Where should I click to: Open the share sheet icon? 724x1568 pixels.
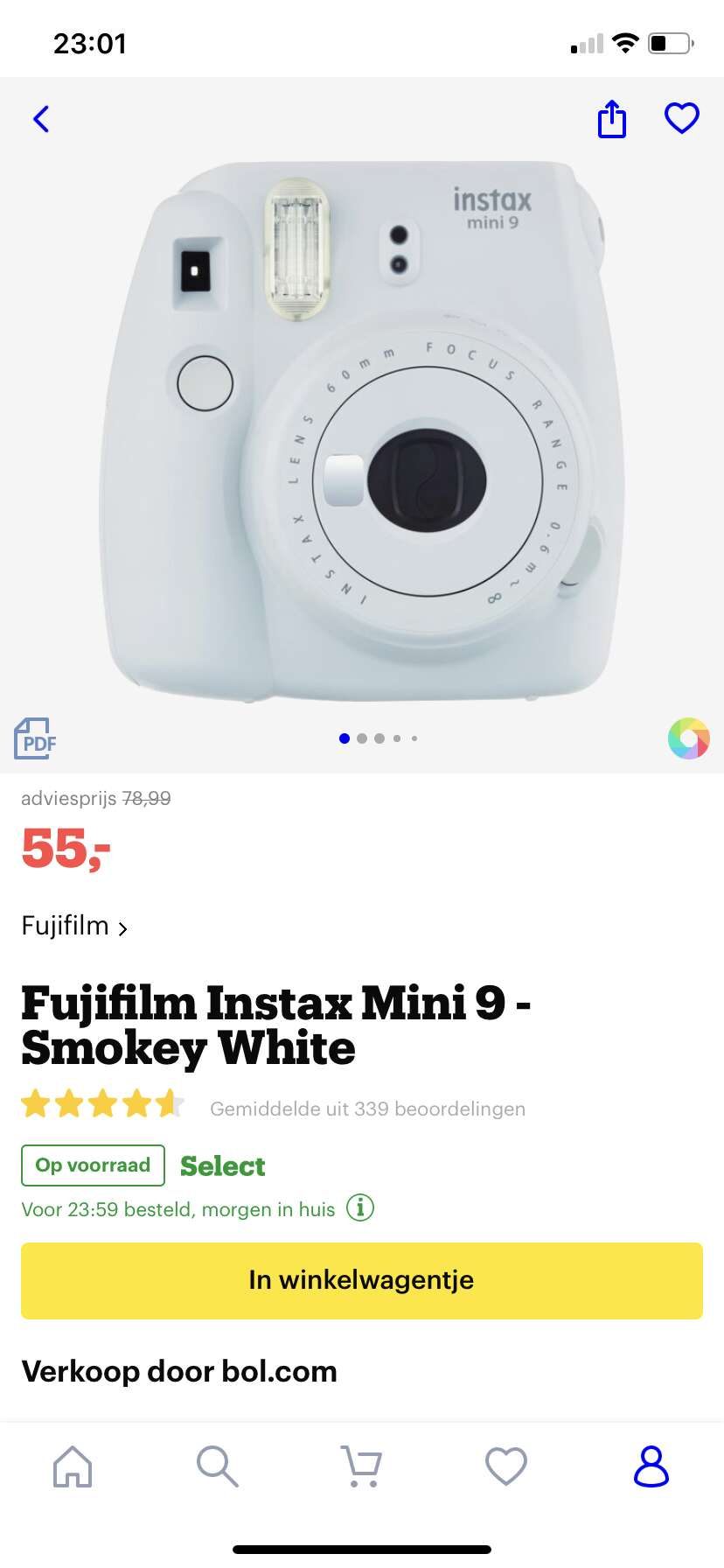612,119
